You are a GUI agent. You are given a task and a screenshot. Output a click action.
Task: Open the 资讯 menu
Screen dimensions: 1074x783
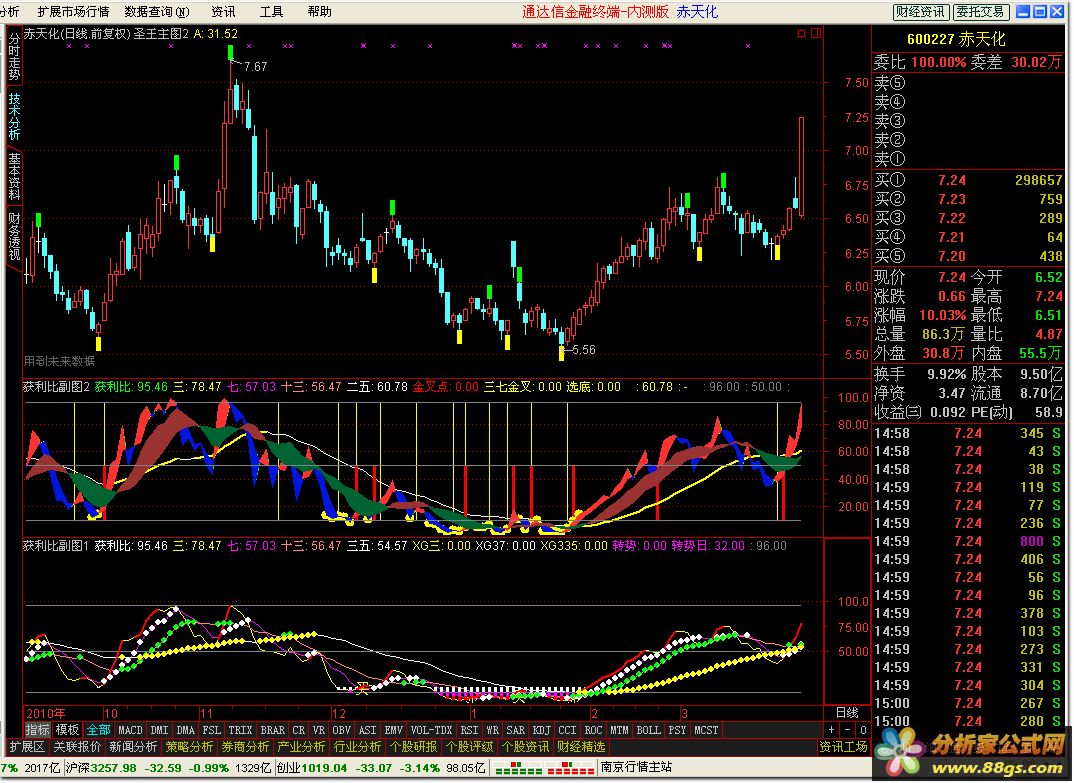pyautogui.click(x=223, y=12)
